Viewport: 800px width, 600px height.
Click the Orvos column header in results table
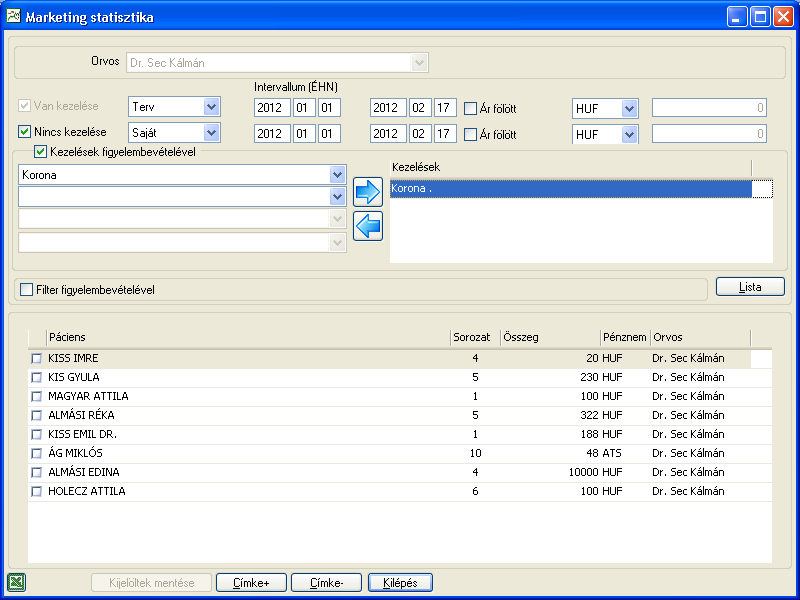click(x=701, y=337)
